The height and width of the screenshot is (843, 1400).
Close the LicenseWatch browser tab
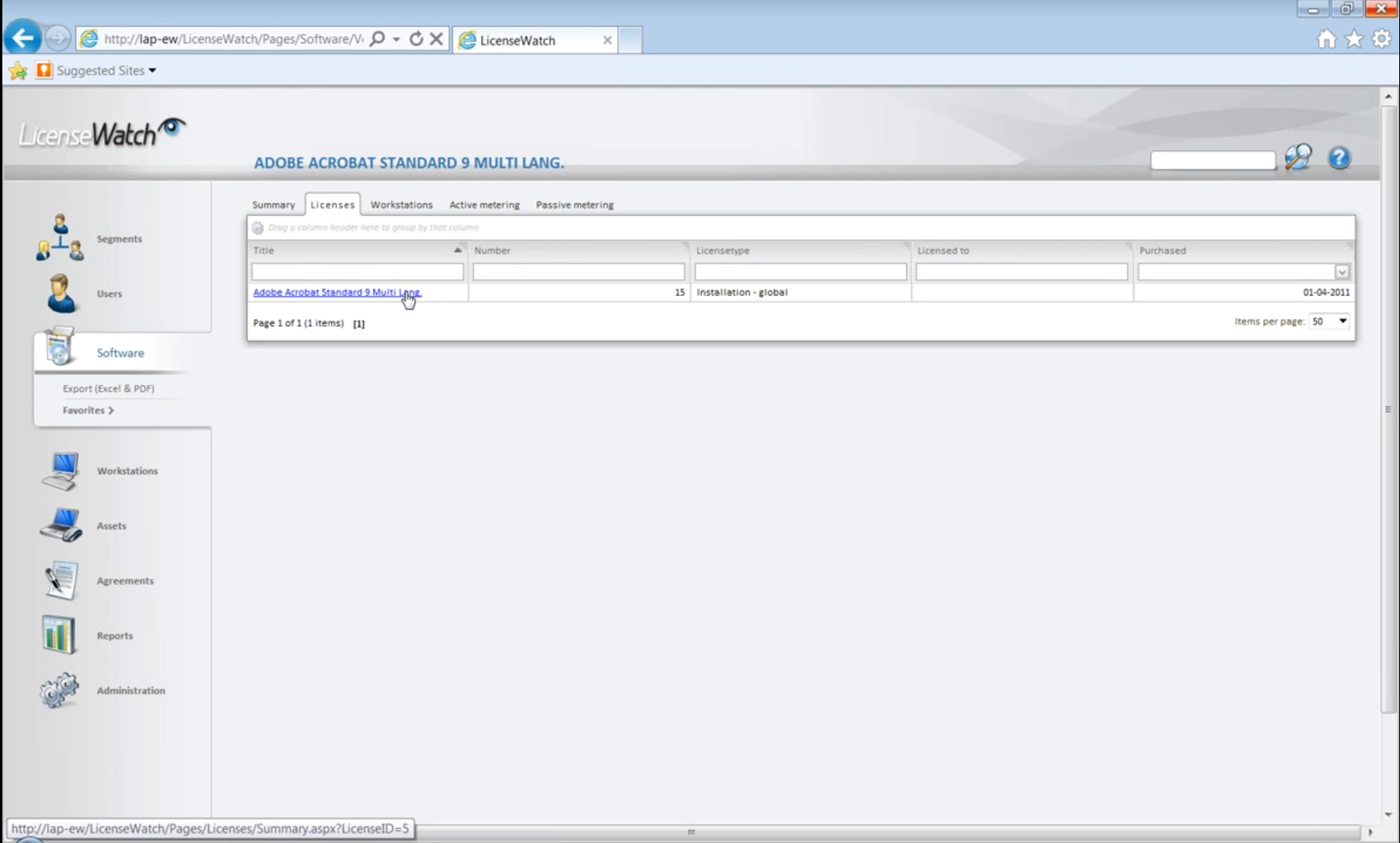pyautogui.click(x=607, y=40)
